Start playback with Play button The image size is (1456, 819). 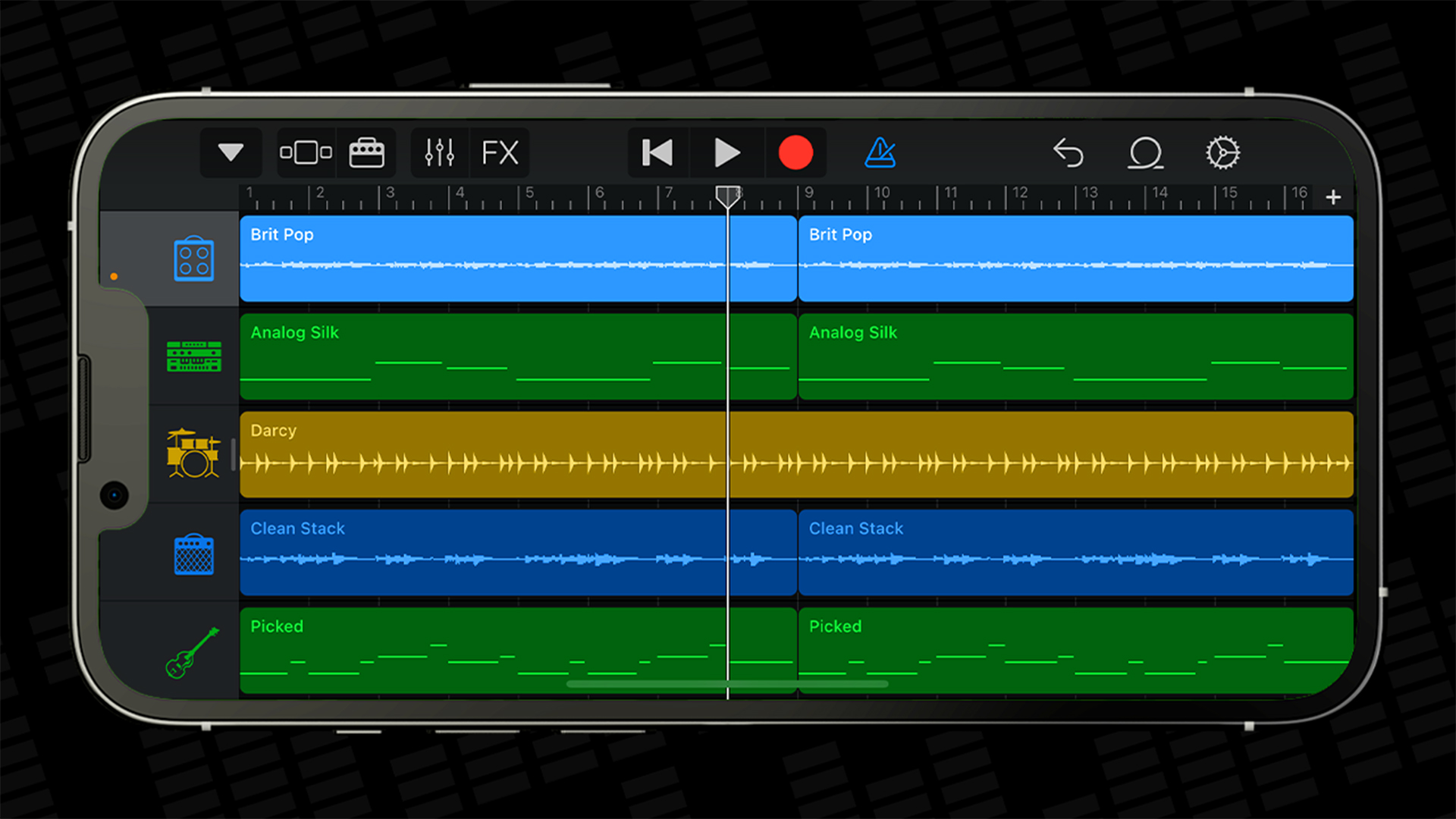point(727,152)
